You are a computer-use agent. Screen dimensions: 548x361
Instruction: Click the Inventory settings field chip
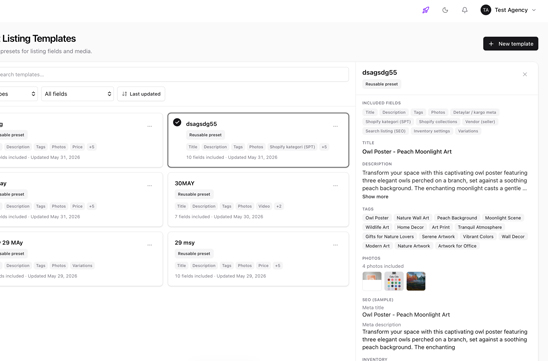click(432, 131)
